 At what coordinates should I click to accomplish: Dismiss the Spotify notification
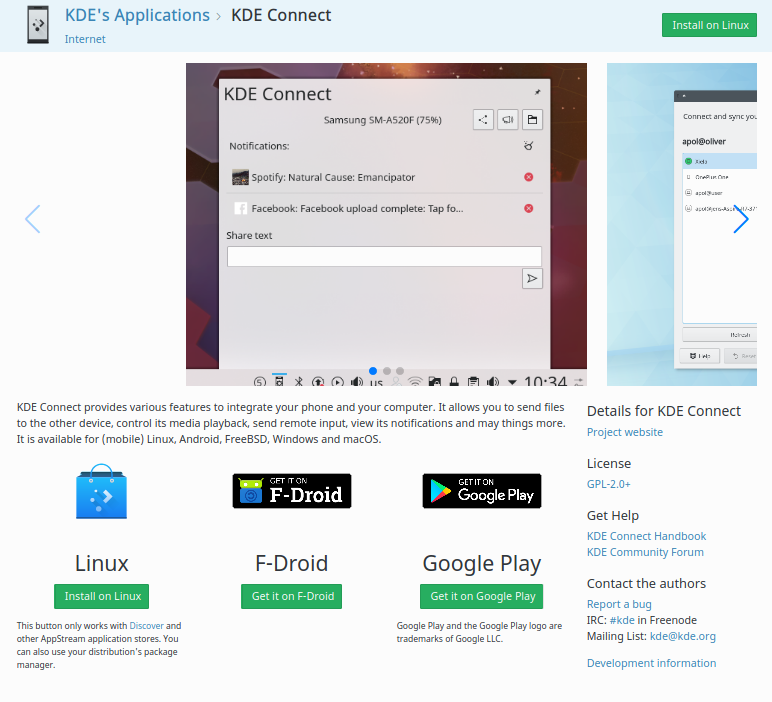[529, 177]
